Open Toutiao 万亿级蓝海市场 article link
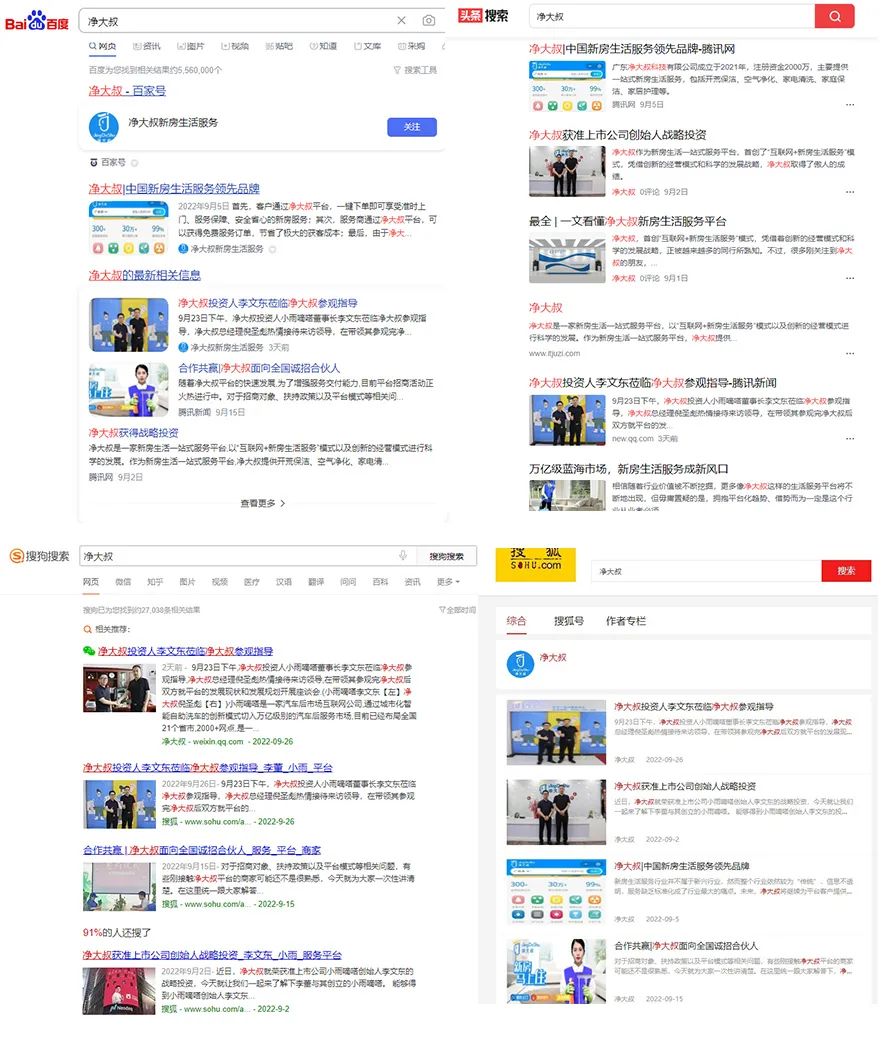 click(x=629, y=469)
